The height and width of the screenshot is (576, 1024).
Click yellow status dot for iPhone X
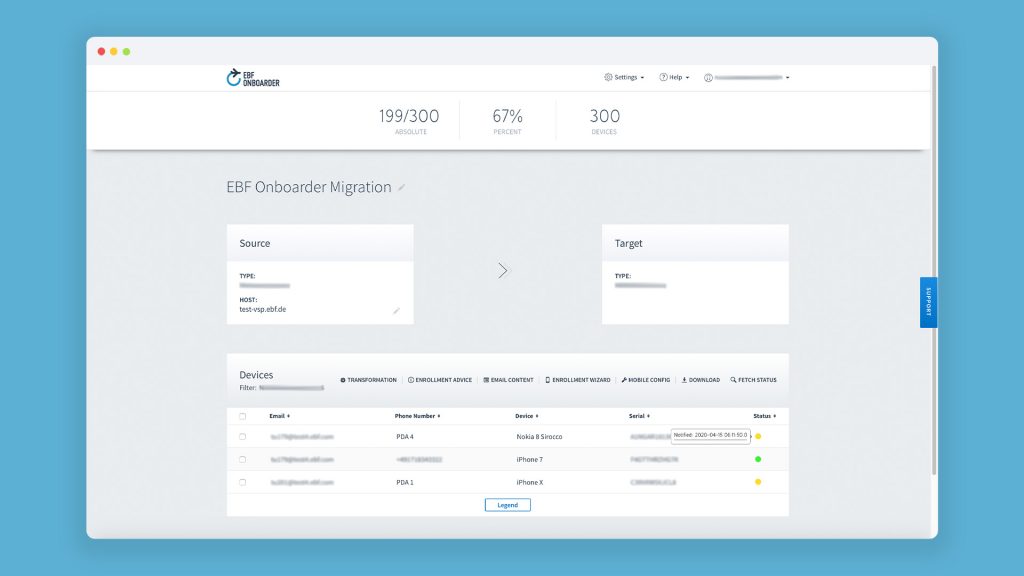758,482
